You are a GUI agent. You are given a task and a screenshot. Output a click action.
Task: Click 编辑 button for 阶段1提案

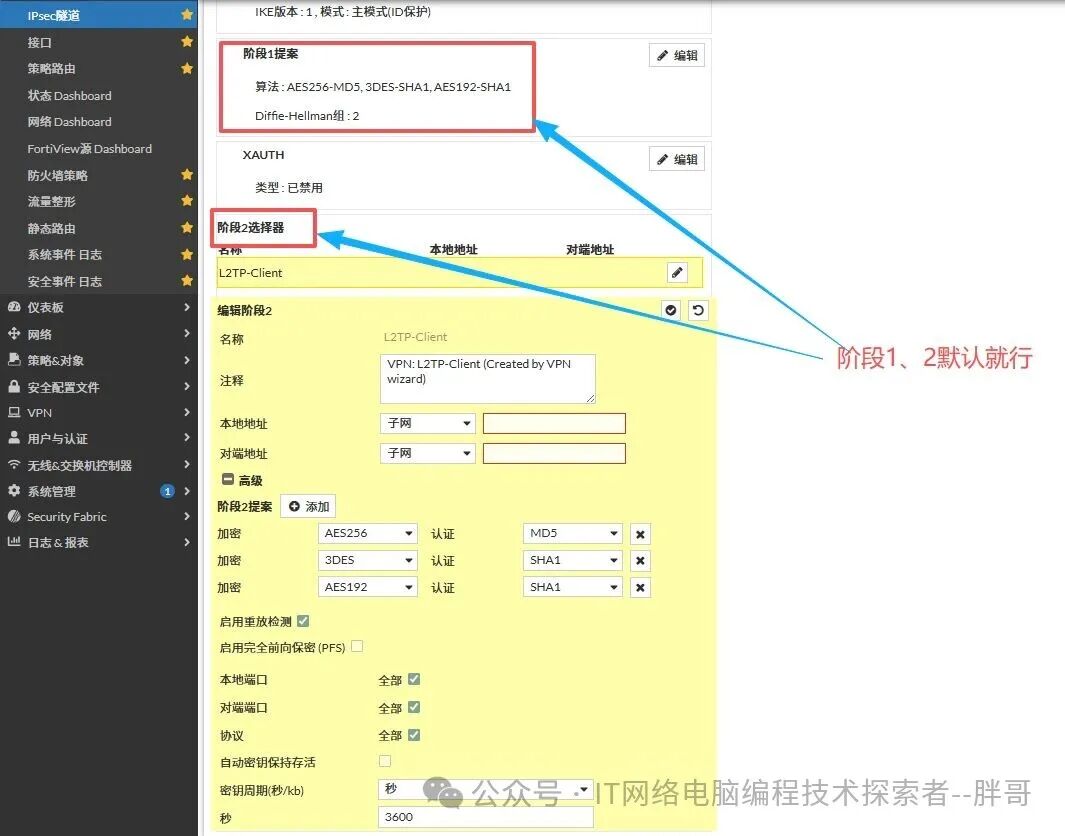click(x=676, y=55)
